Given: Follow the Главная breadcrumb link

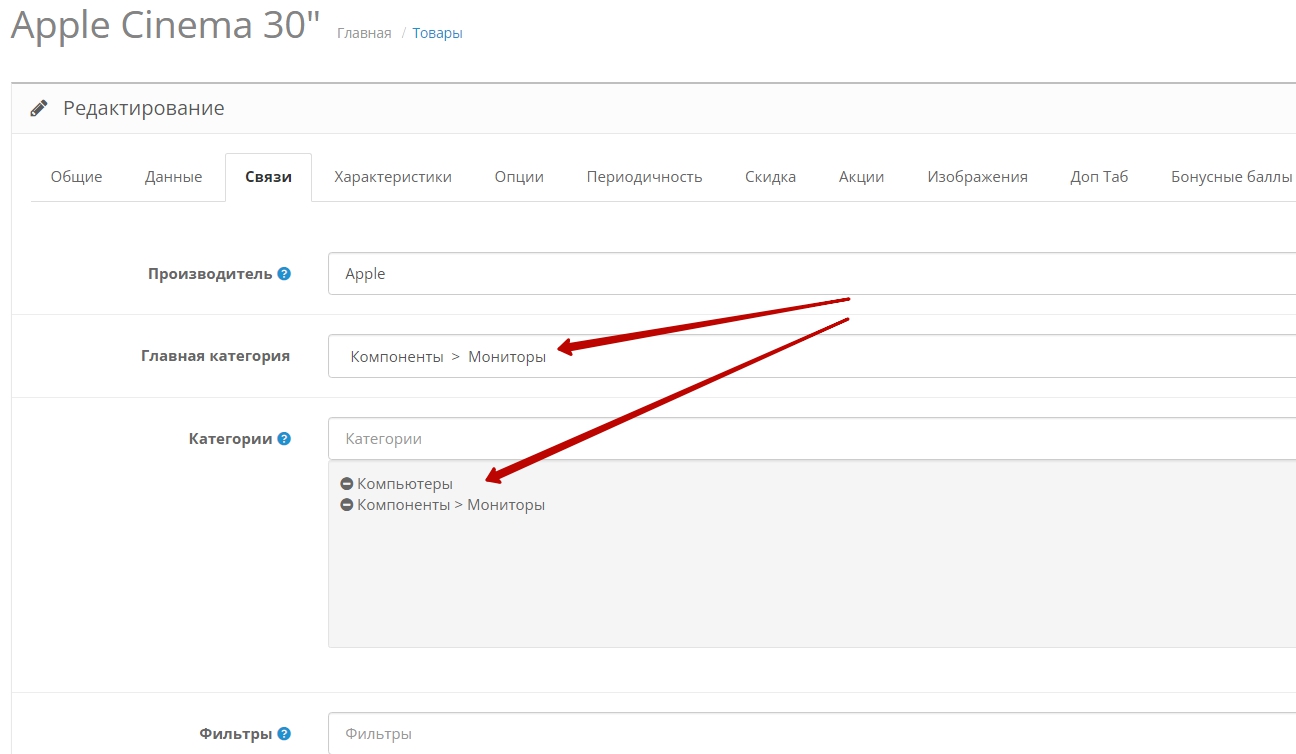Looking at the screenshot, I should pyautogui.click(x=364, y=33).
